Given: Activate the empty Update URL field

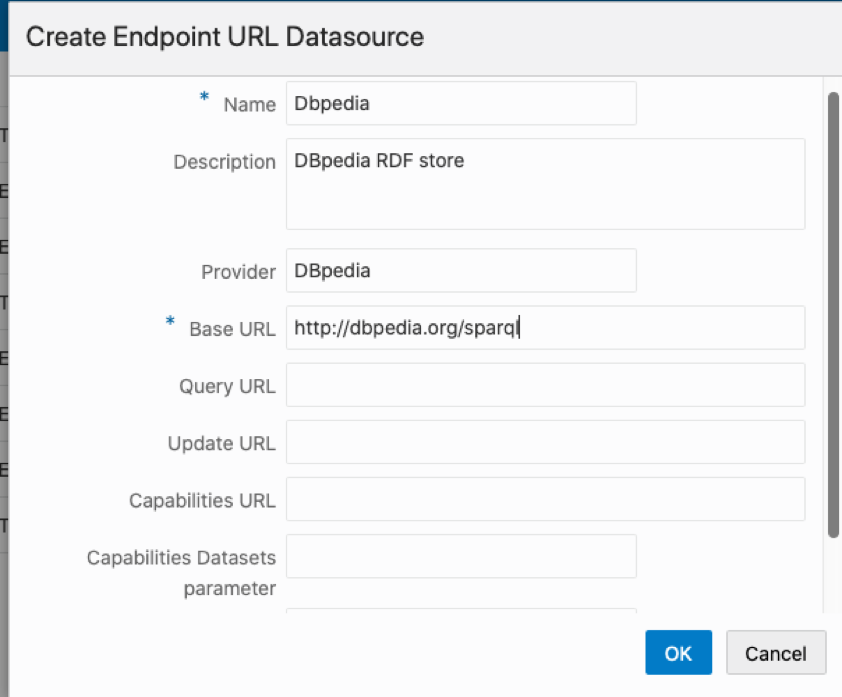Looking at the screenshot, I should tap(546, 442).
